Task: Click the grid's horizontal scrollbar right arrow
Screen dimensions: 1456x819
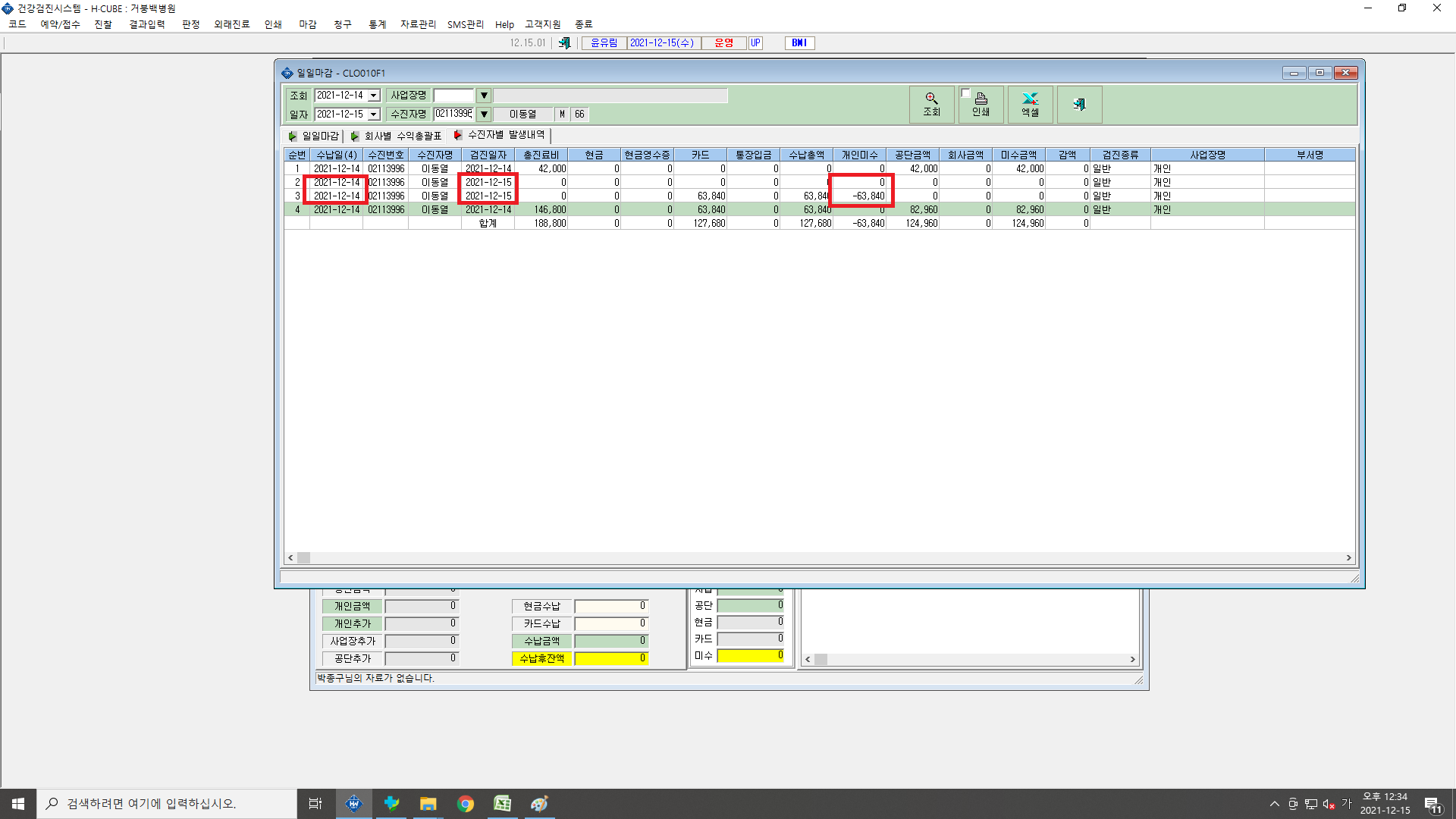Action: click(1348, 558)
